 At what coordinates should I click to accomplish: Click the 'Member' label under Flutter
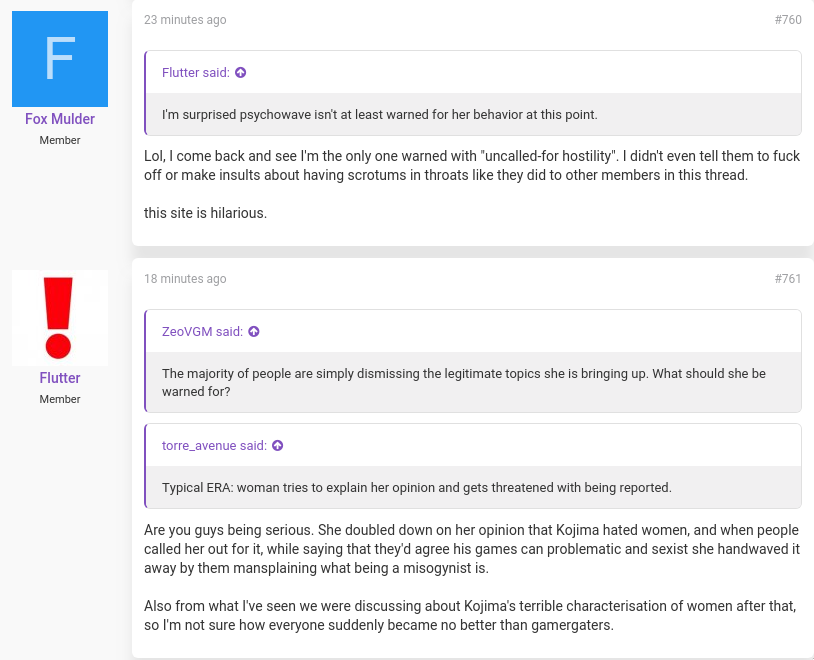[60, 399]
